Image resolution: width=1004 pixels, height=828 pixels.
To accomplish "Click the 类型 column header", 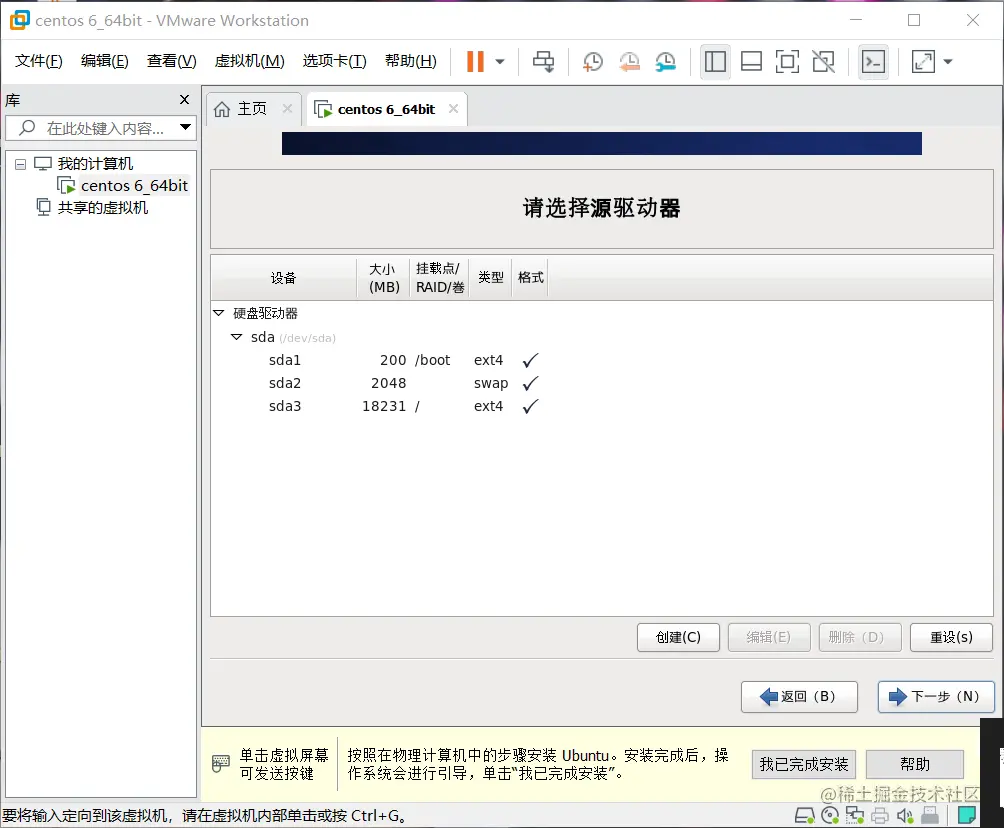I will [490, 278].
